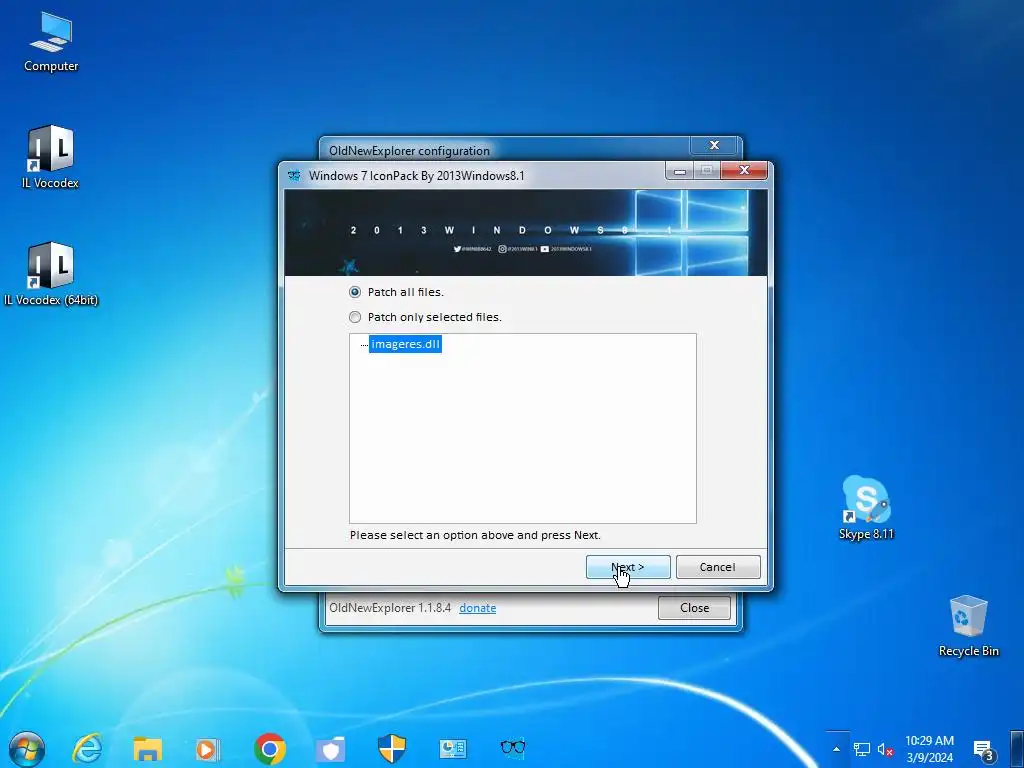Click the Show desktop strip
Screen dimensions: 1024x768
click(1018, 749)
